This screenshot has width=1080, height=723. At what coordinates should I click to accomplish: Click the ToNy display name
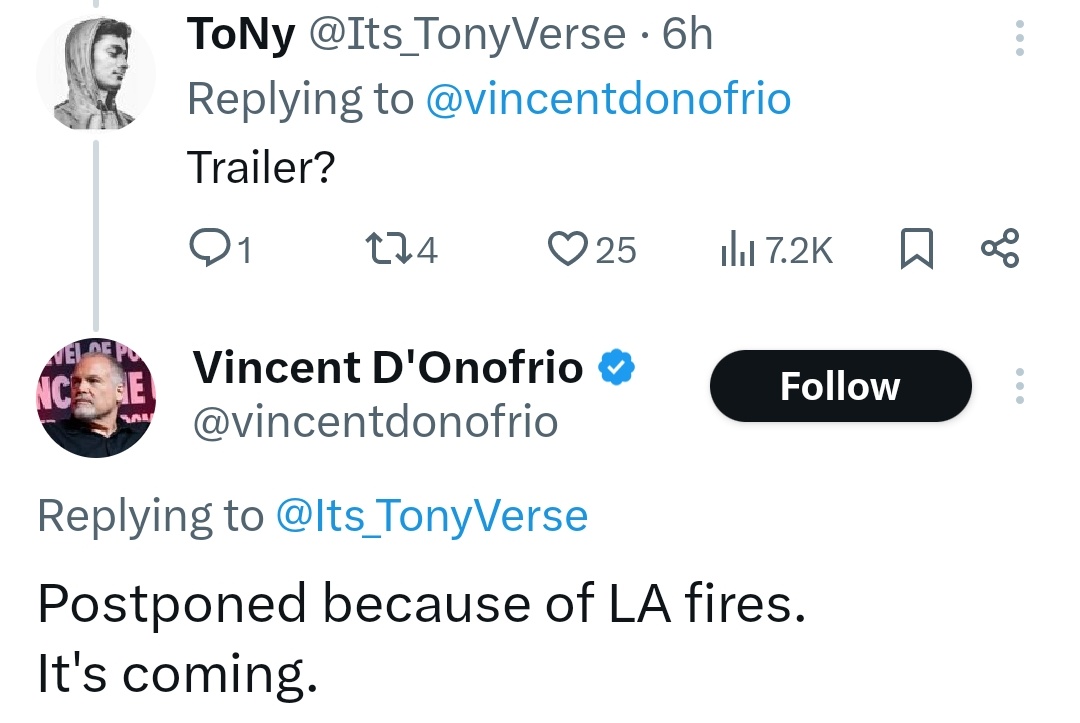tap(241, 34)
